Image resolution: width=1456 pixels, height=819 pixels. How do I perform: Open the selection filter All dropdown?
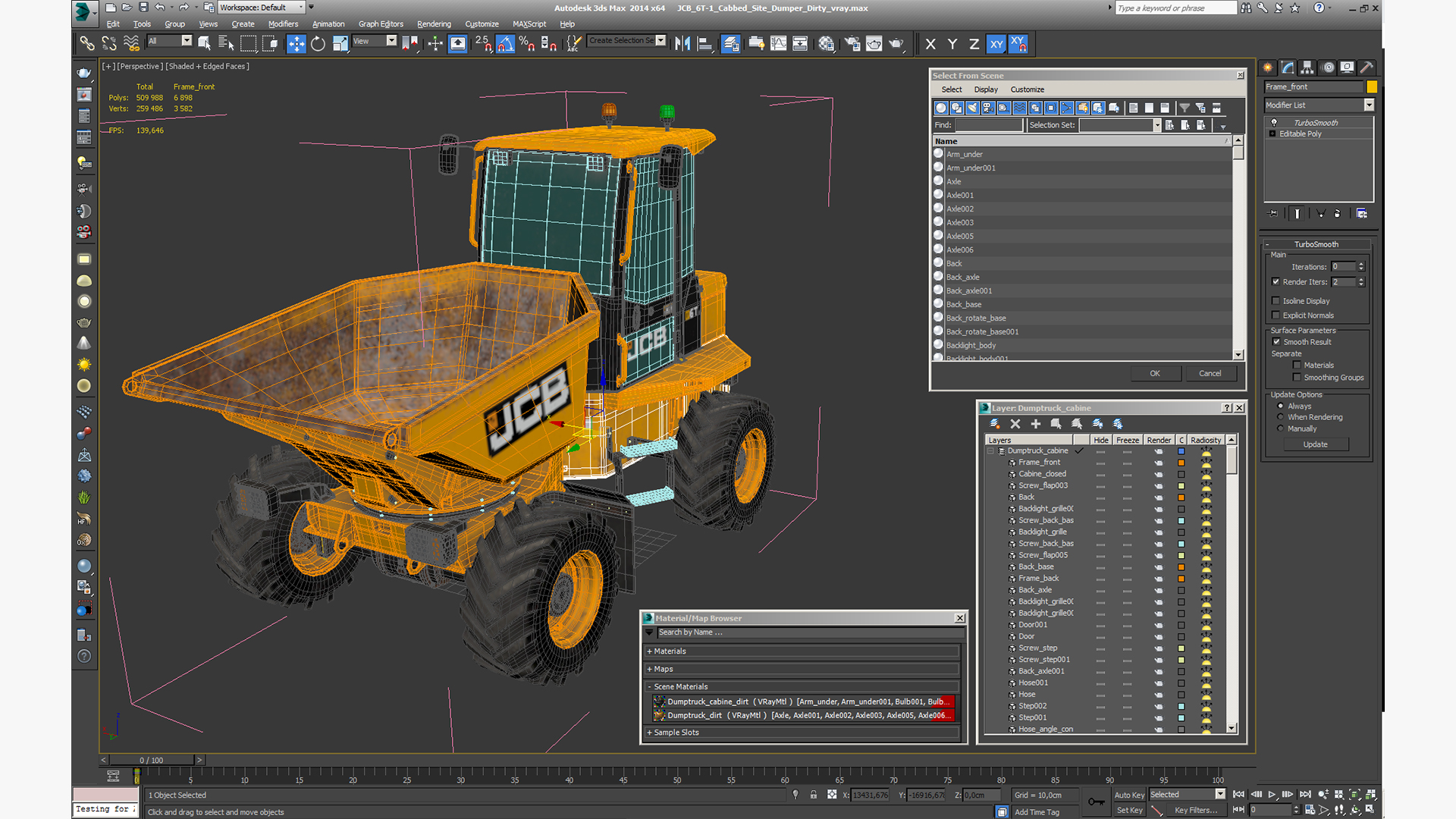pyautogui.click(x=170, y=41)
